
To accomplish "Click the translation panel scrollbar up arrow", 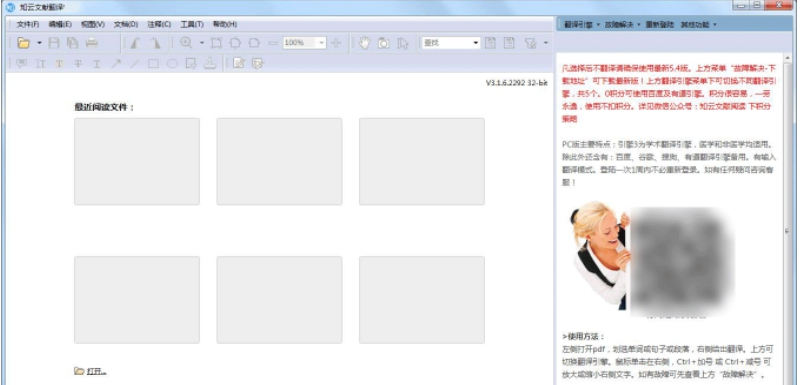I will click(x=788, y=58).
